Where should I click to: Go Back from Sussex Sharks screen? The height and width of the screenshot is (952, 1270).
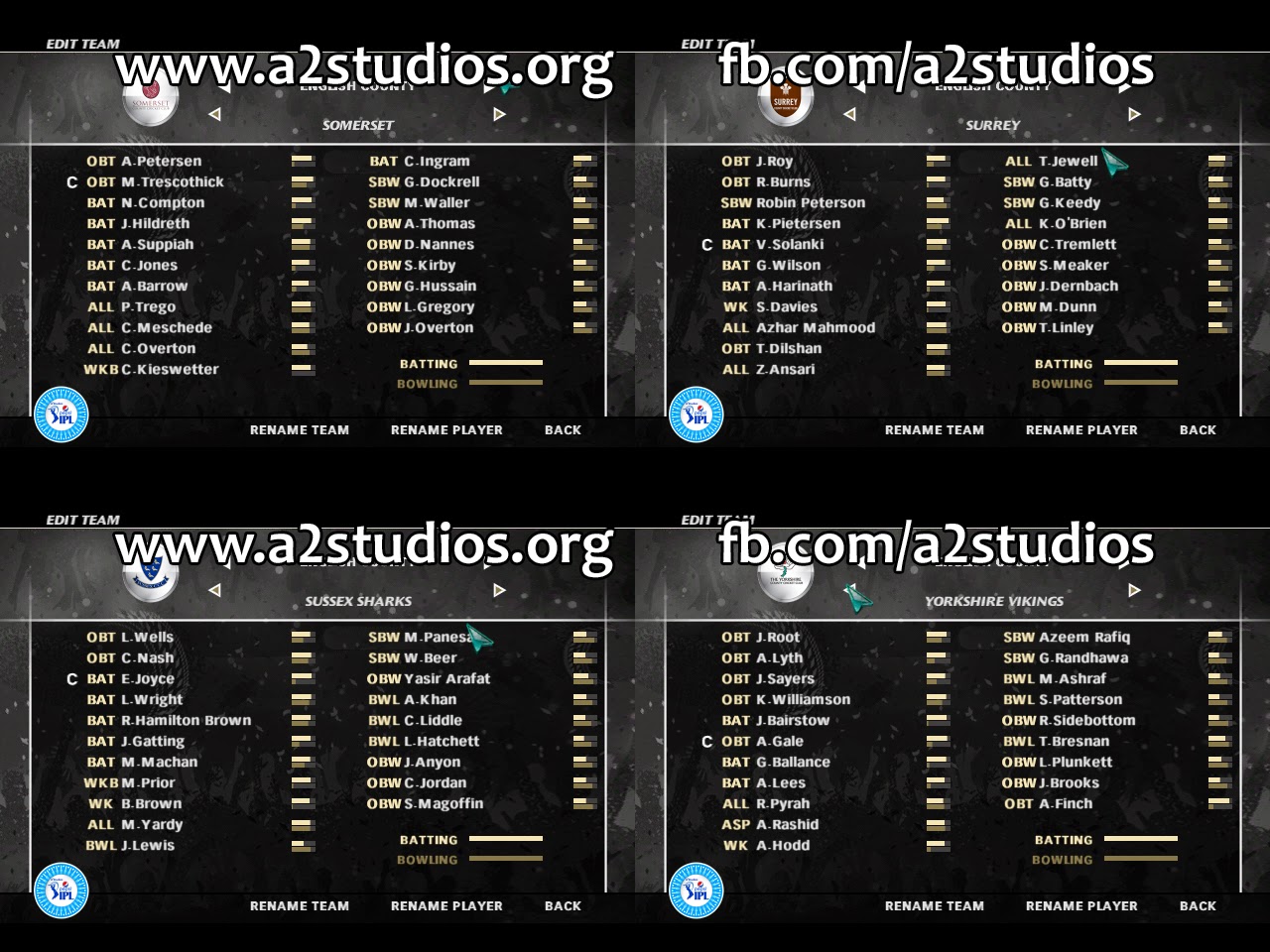tap(563, 905)
